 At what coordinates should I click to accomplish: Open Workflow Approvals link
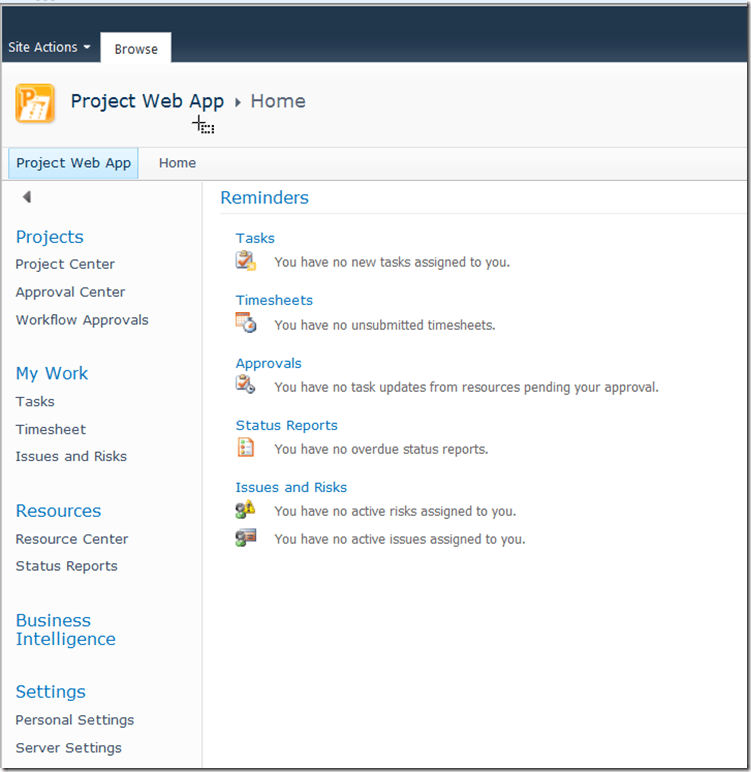tap(82, 320)
